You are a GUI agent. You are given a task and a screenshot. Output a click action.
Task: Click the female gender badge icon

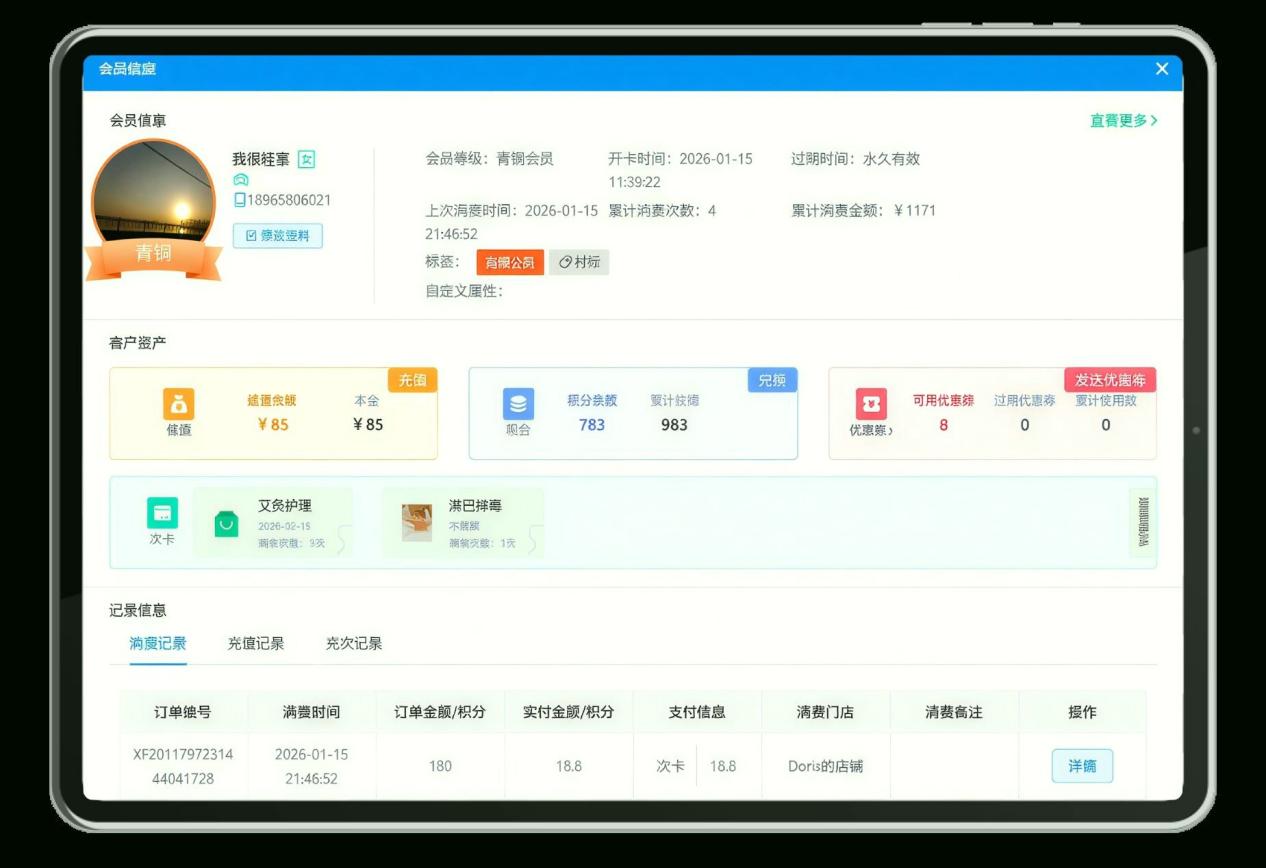tap(306, 159)
